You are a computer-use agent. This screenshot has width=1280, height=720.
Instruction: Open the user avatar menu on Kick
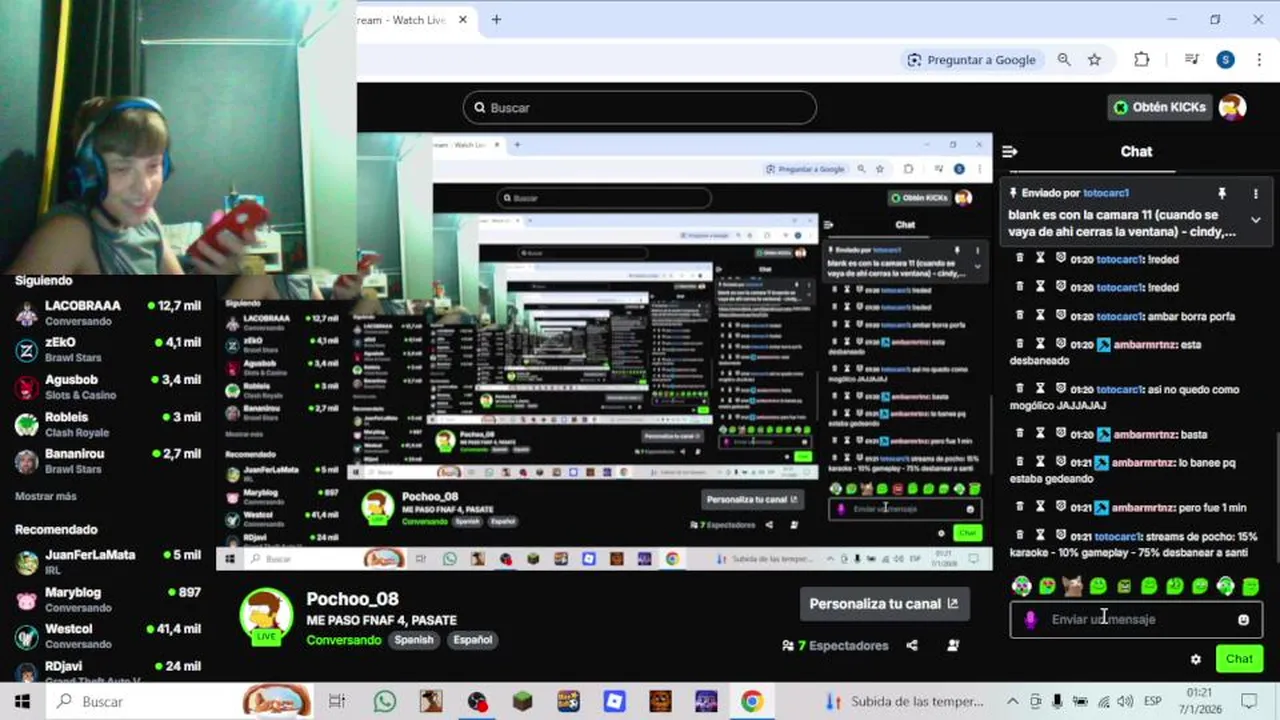pyautogui.click(x=1232, y=107)
